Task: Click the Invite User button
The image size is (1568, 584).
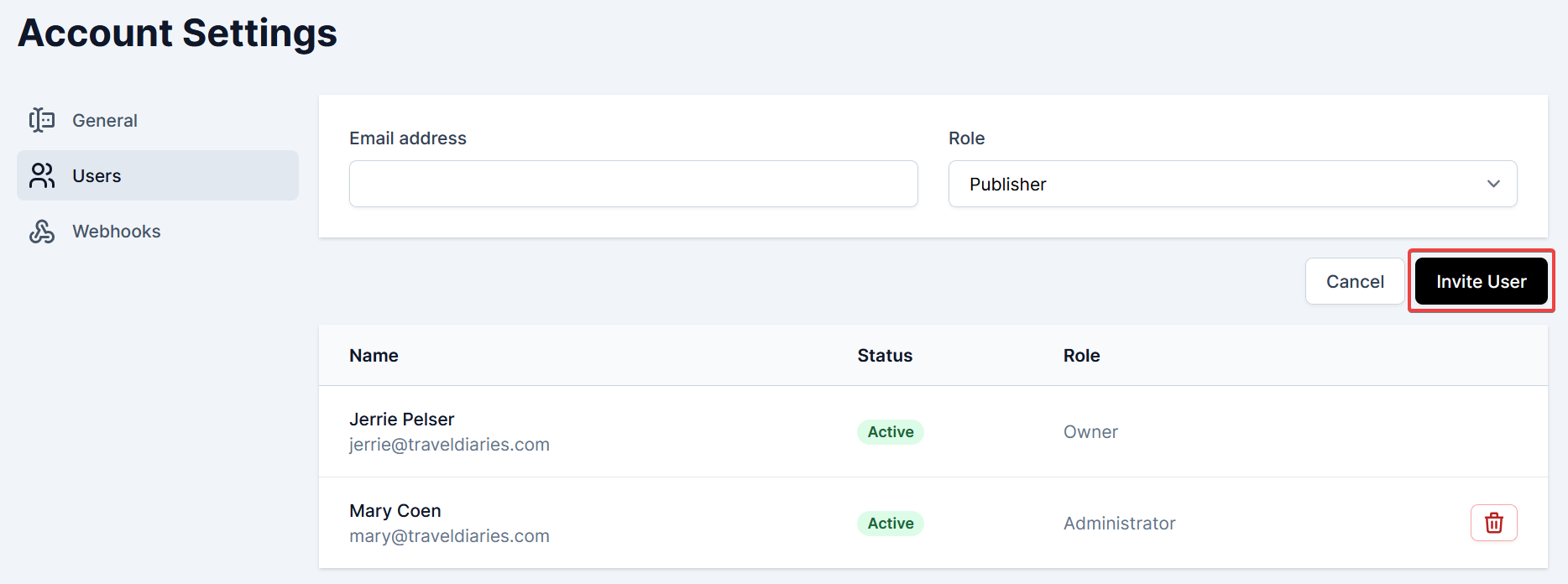Action: click(x=1481, y=281)
